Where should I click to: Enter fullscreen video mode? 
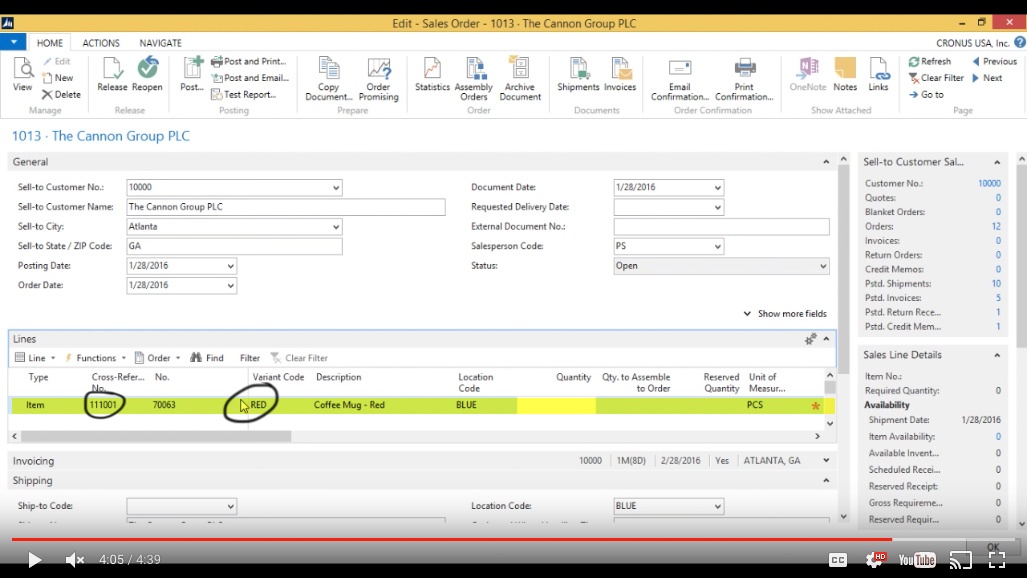pyautogui.click(x=997, y=560)
